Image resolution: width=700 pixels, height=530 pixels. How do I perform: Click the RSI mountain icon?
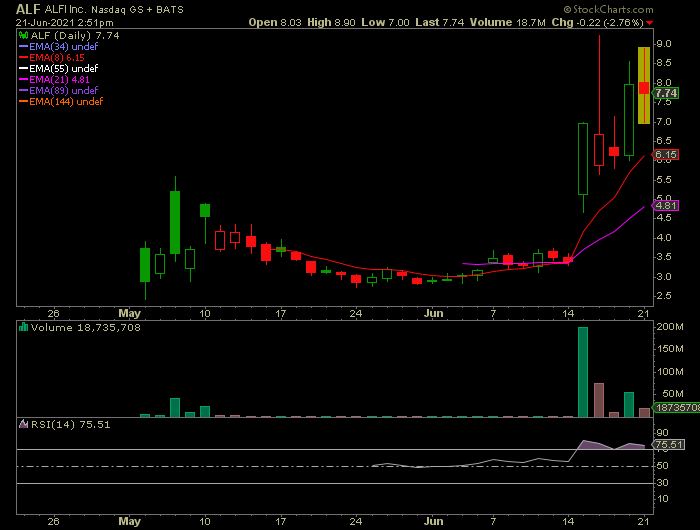point(23,424)
